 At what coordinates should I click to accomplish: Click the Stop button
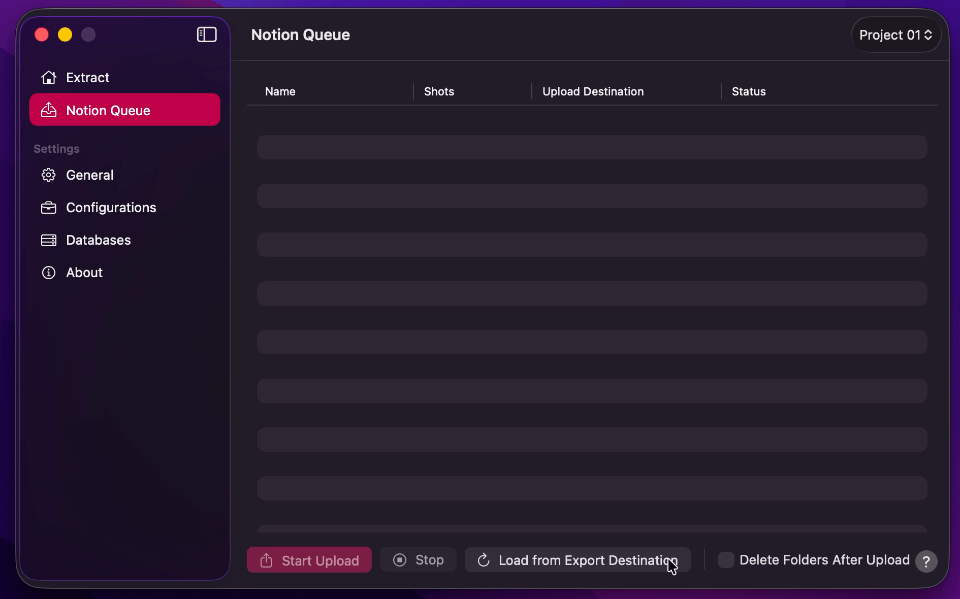(418, 560)
